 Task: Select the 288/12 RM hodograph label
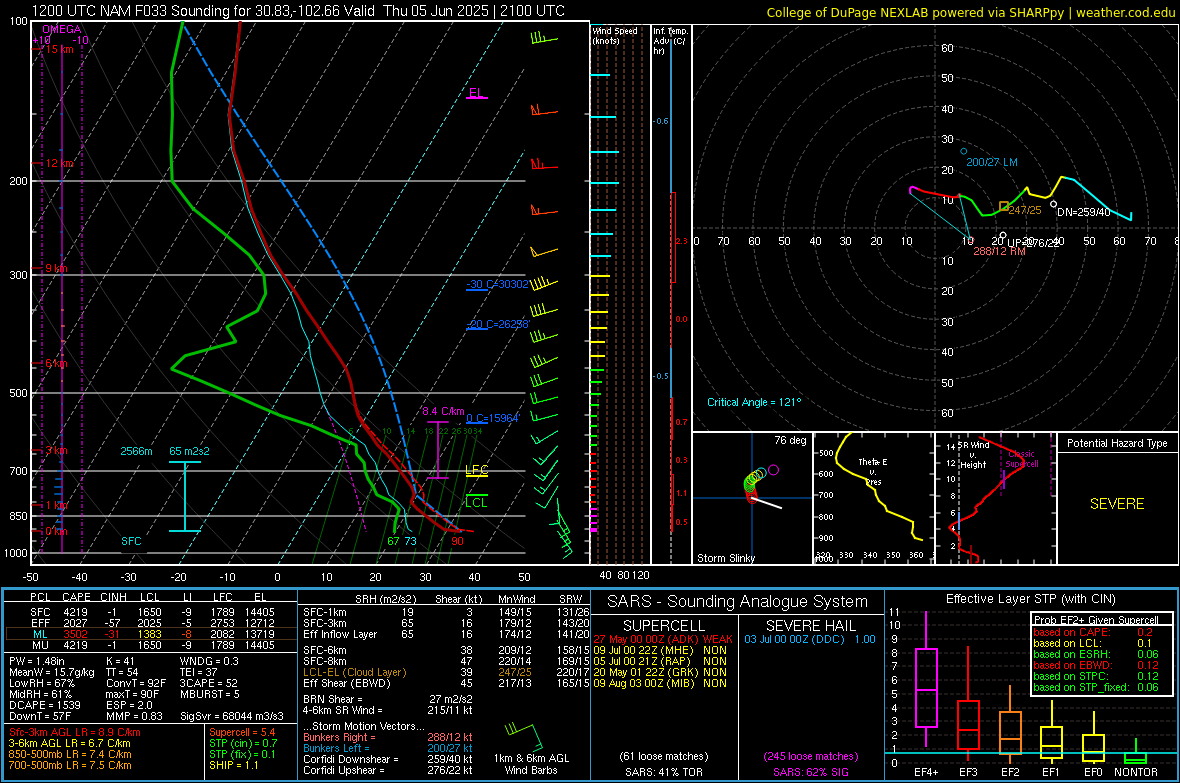point(999,251)
